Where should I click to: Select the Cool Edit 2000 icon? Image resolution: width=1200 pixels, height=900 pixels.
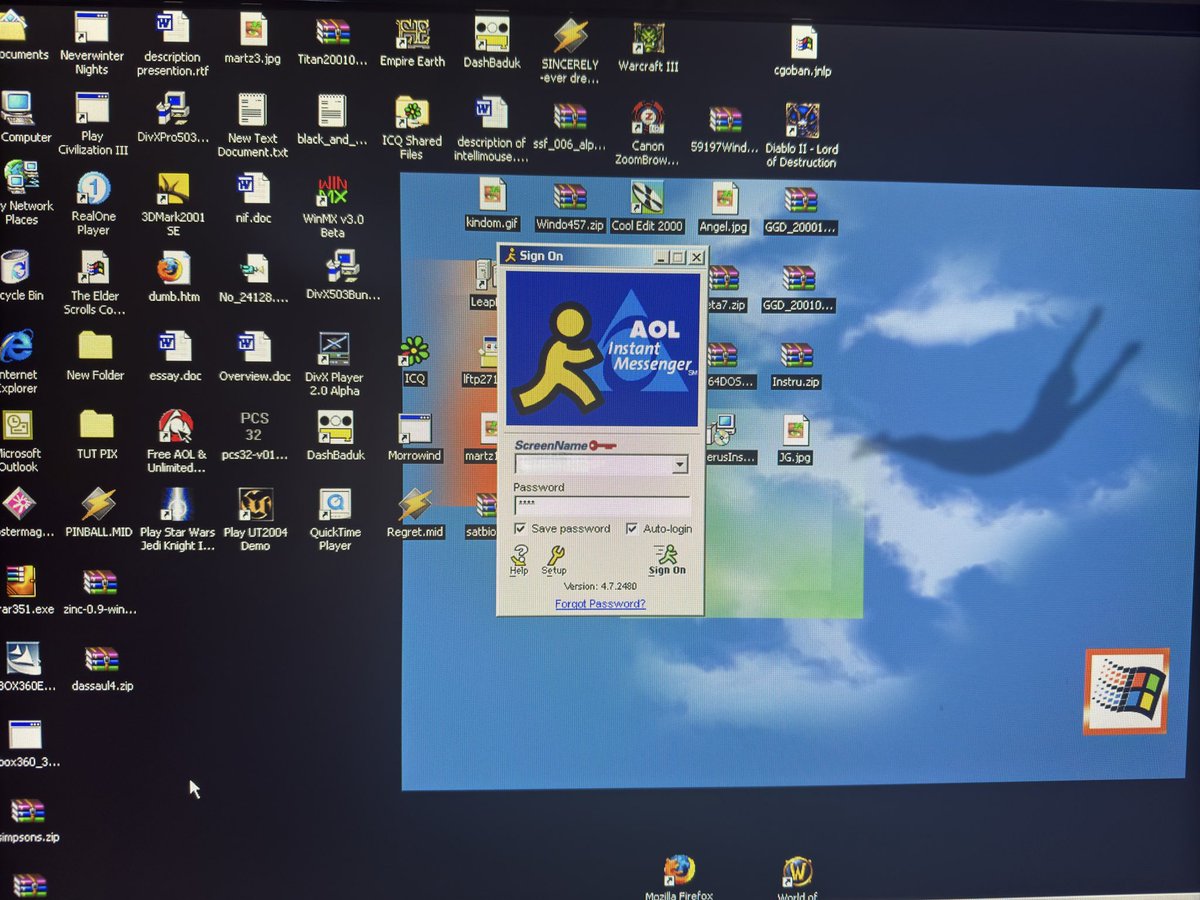point(647,198)
